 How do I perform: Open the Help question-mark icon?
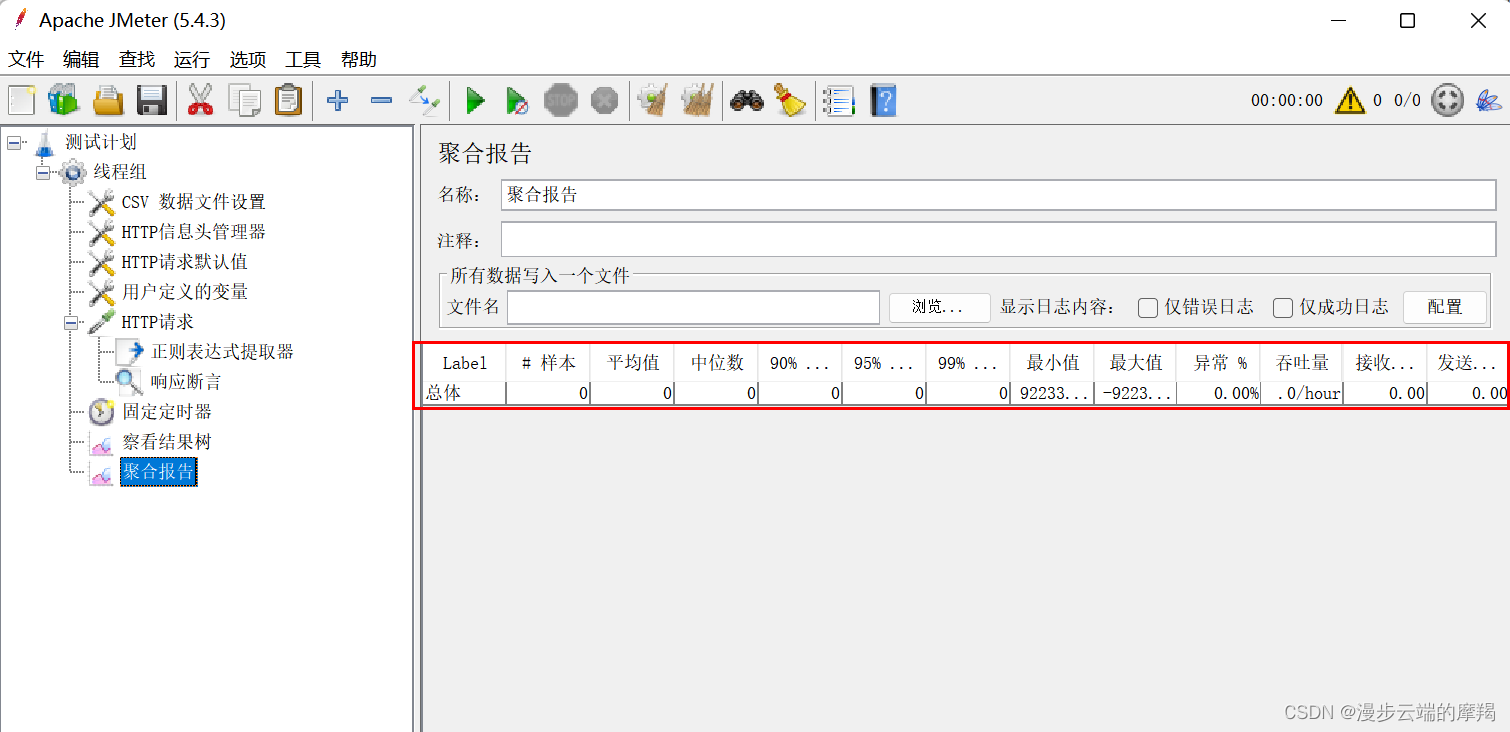[x=883, y=100]
